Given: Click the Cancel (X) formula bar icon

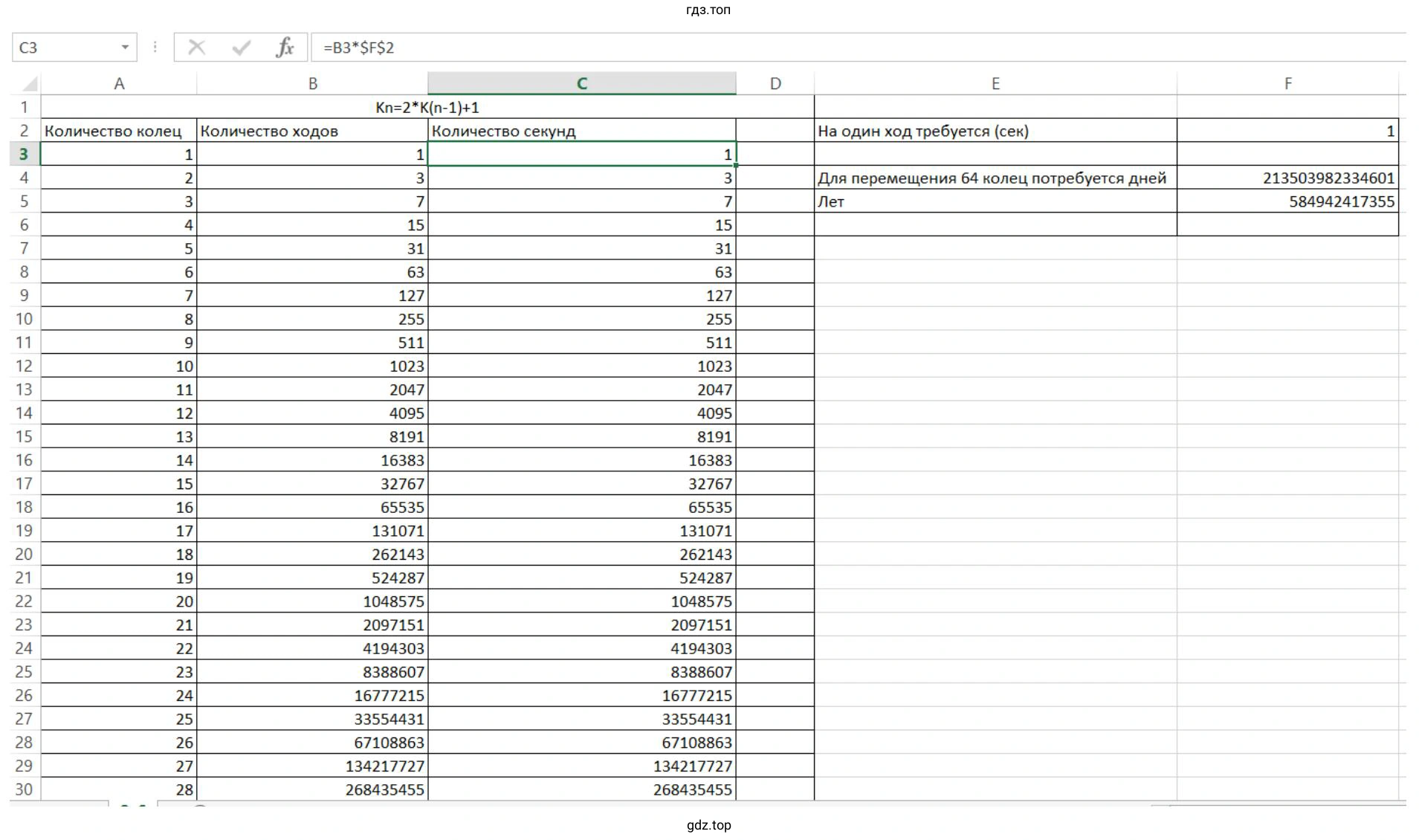Looking at the screenshot, I should (197, 48).
